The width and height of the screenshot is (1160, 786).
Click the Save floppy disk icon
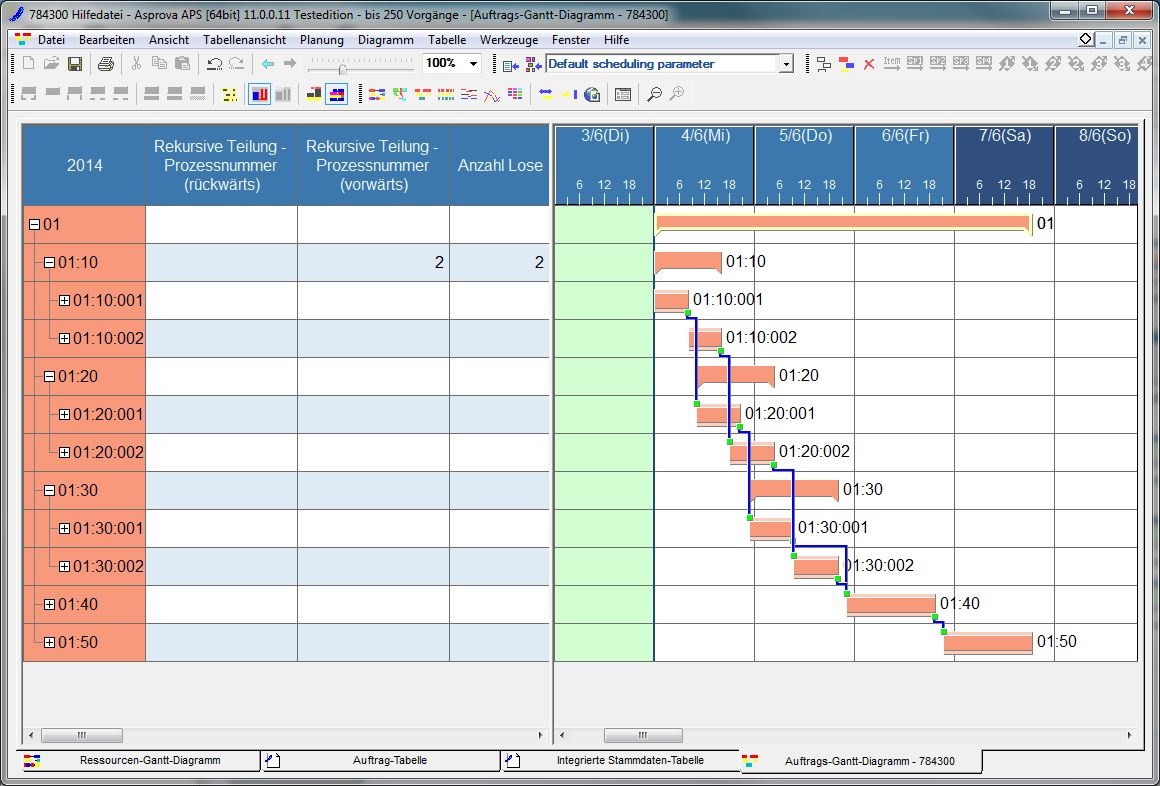tap(75, 64)
